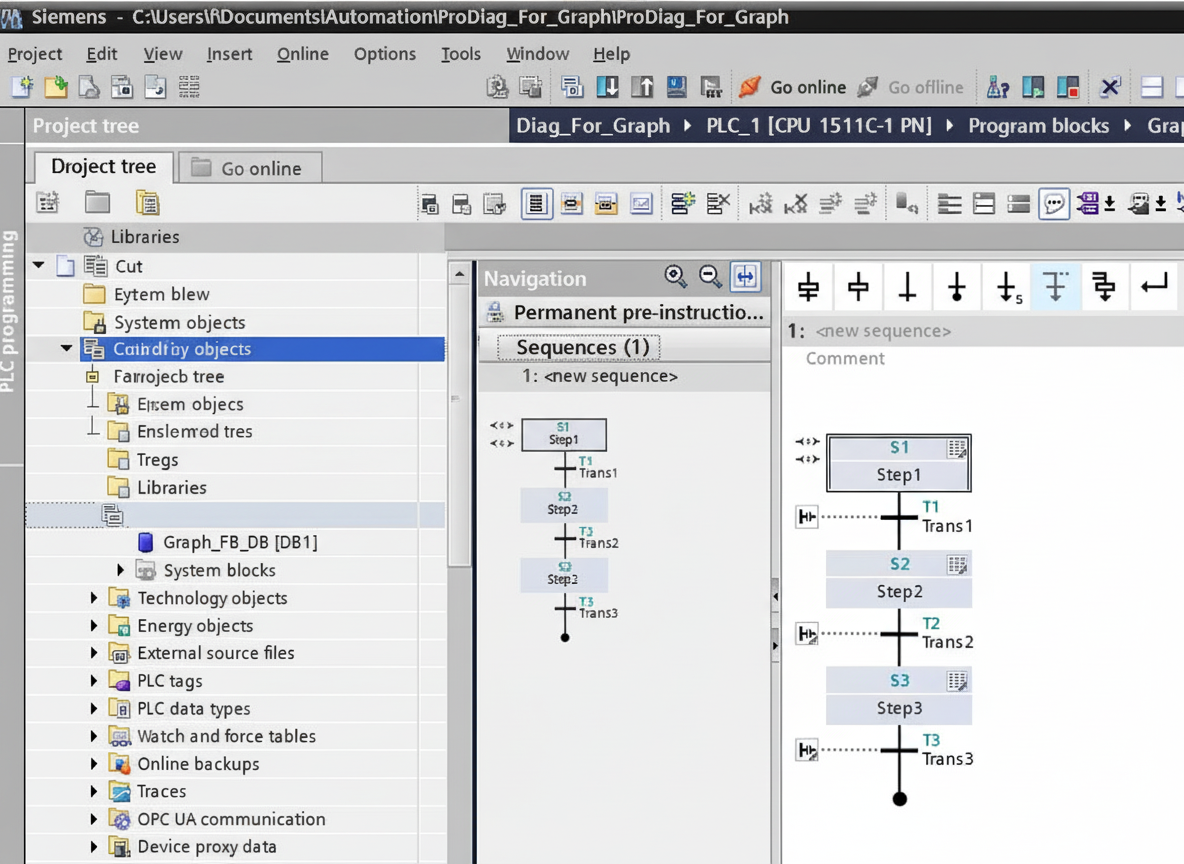Zoom out of the Navigation overview
Screen dimensions: 1184x864
(x=710, y=276)
